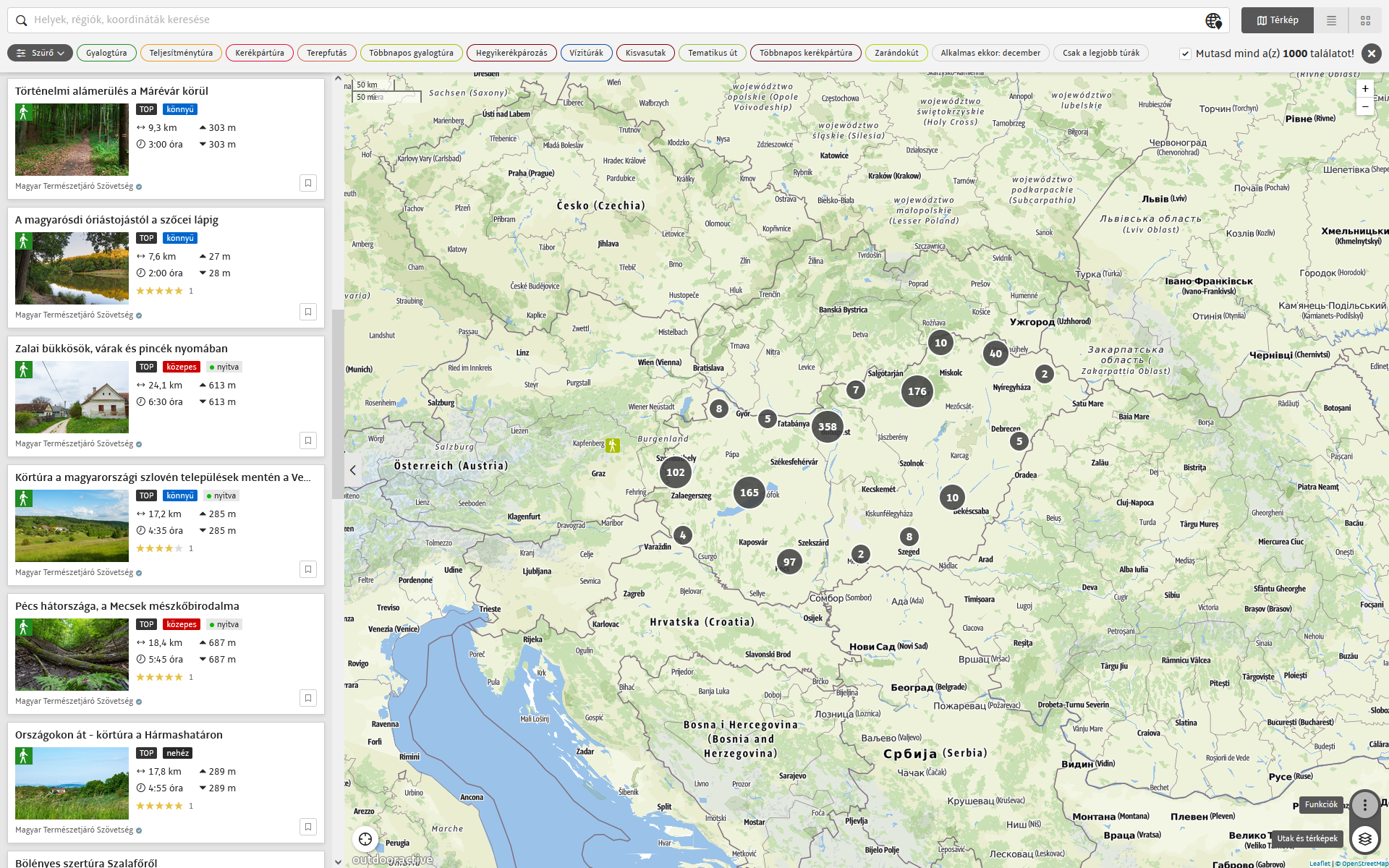Open forest thumbnail of Márévár tour

pos(72,140)
